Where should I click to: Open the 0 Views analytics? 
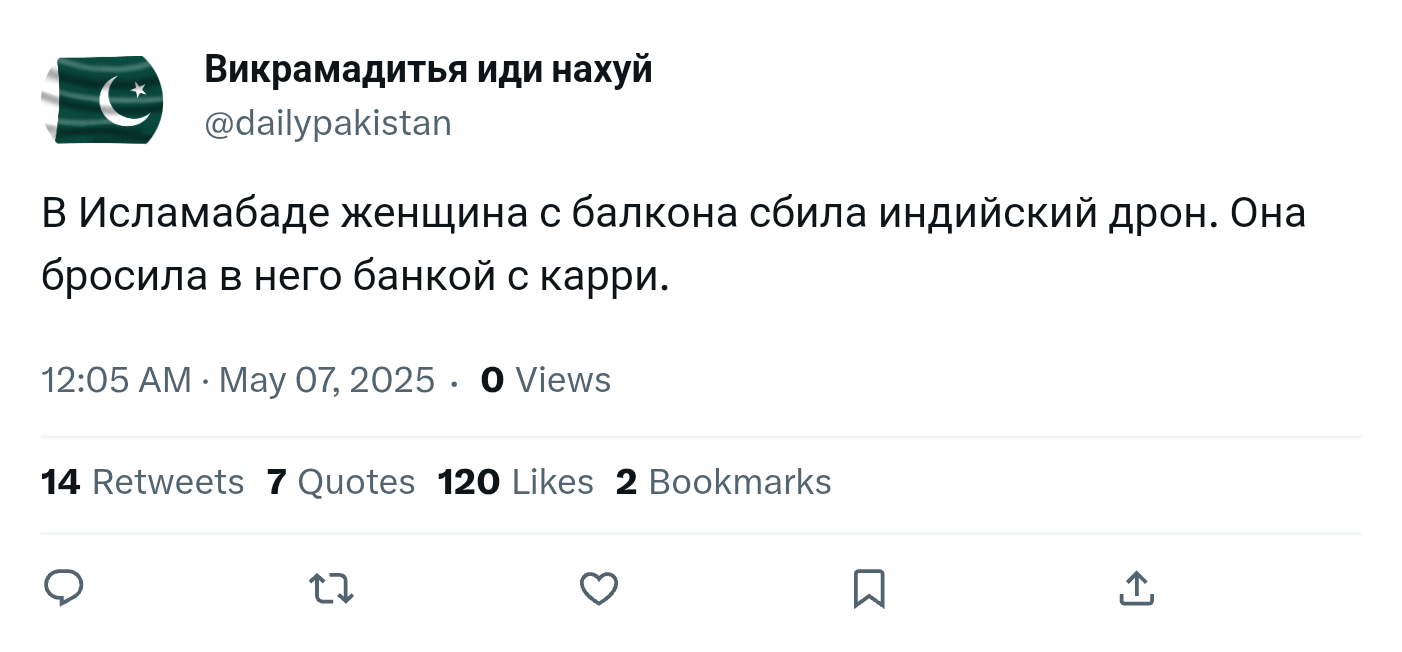click(545, 380)
